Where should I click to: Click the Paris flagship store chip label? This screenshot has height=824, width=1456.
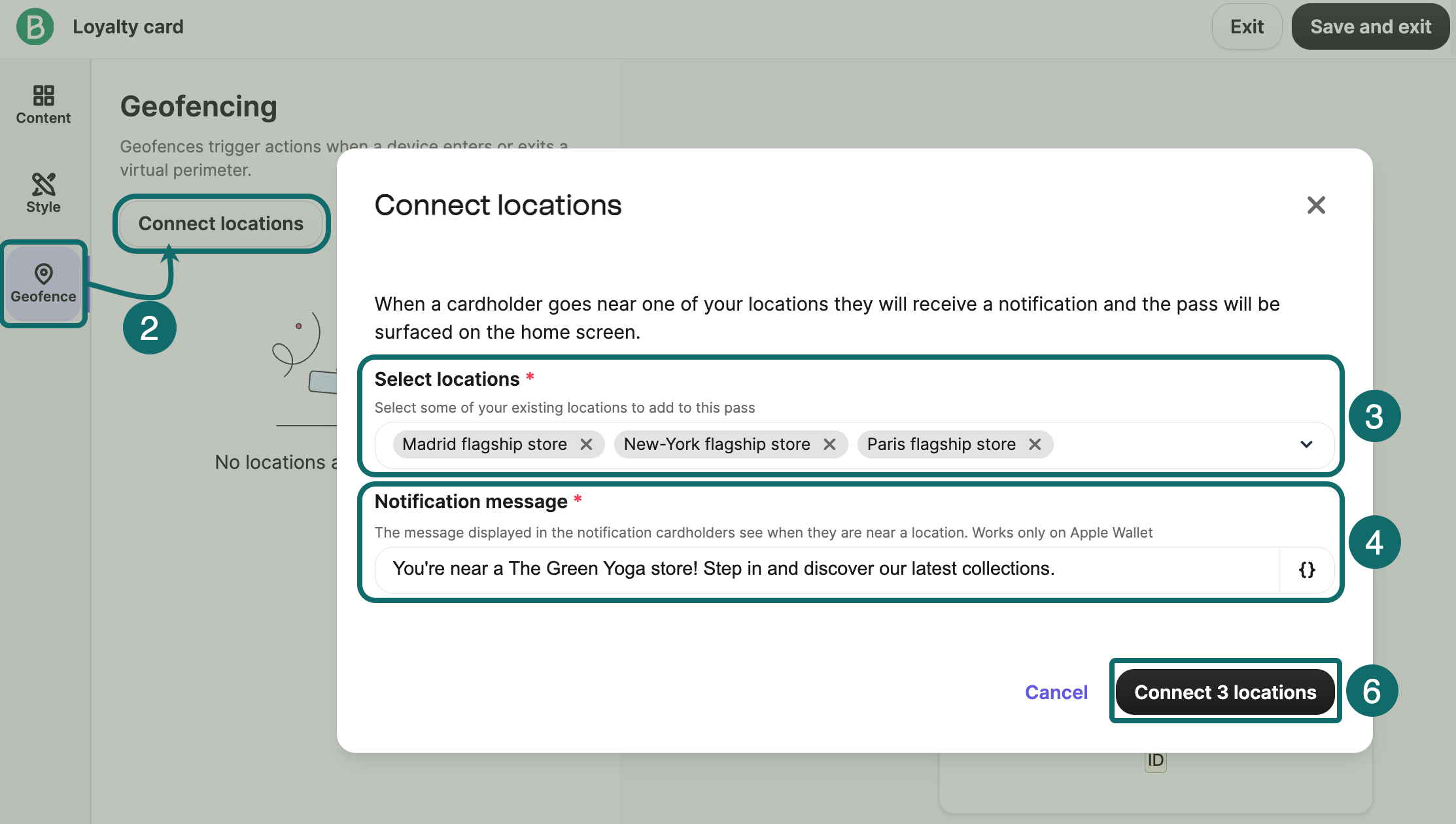(x=941, y=445)
